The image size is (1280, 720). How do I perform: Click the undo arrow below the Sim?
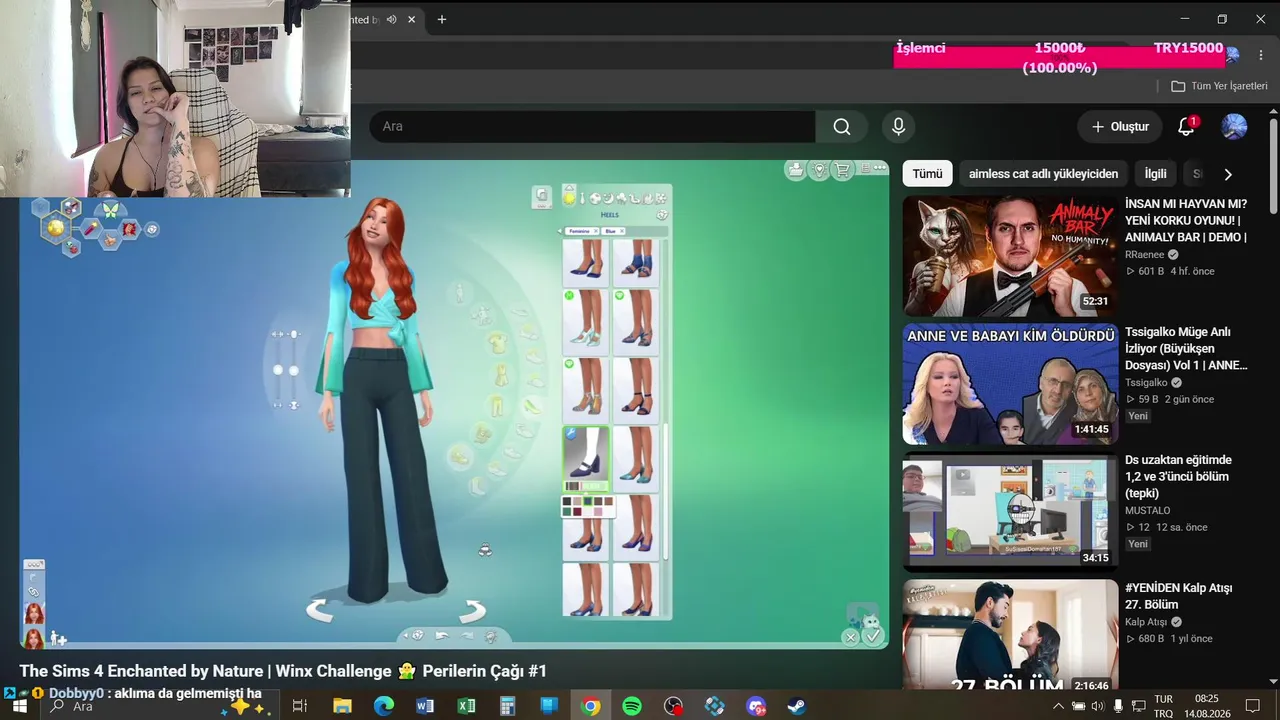[x=441, y=635]
